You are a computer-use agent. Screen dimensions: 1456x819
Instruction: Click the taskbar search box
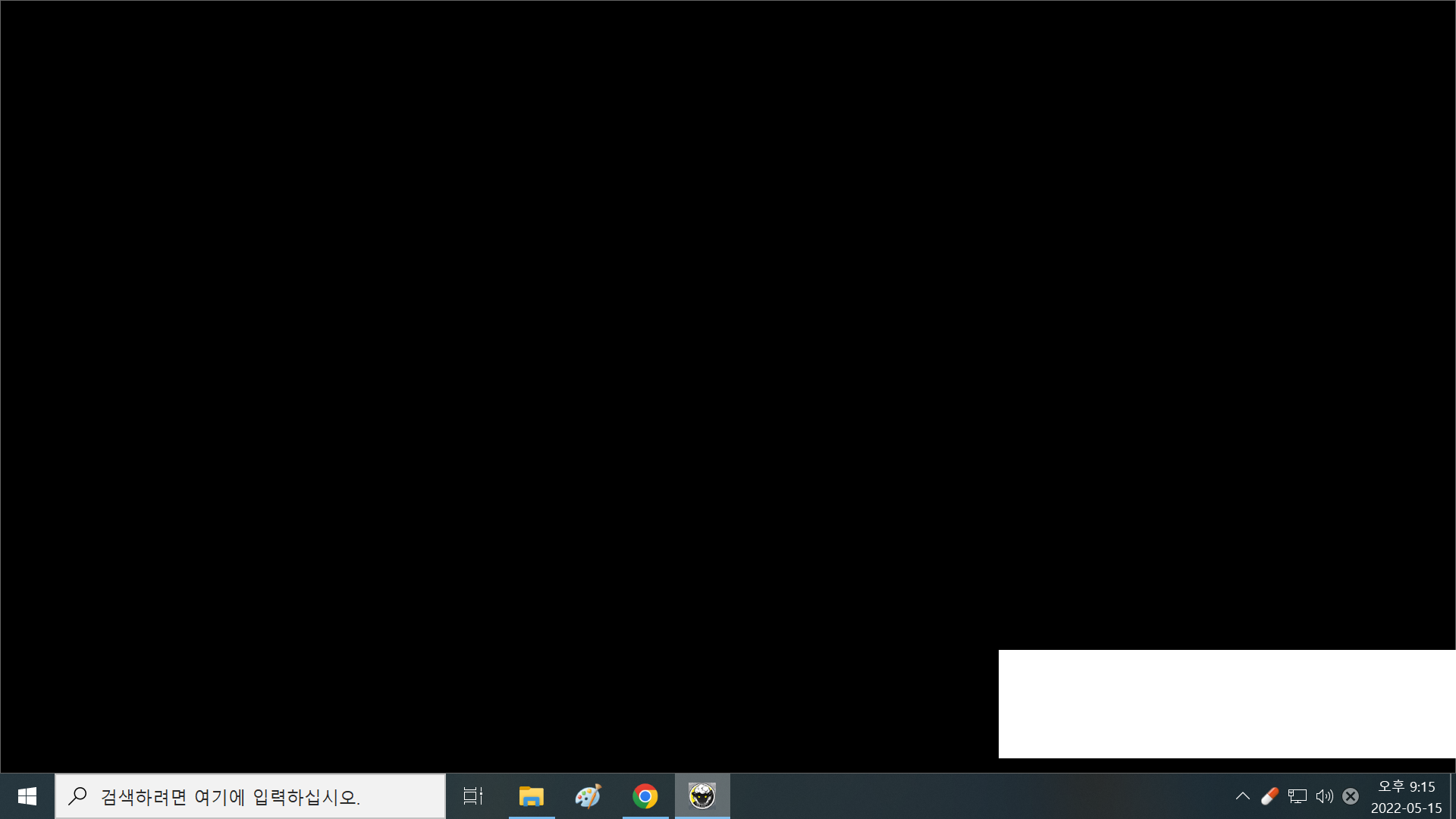(250, 796)
